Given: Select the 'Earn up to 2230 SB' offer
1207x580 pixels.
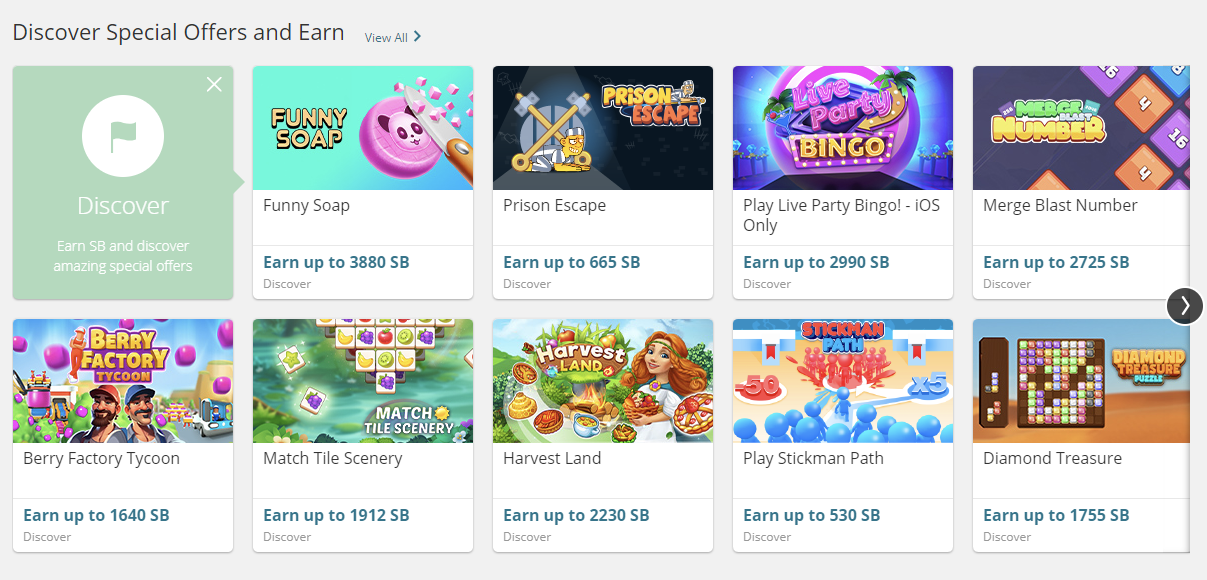Looking at the screenshot, I should [x=576, y=515].
